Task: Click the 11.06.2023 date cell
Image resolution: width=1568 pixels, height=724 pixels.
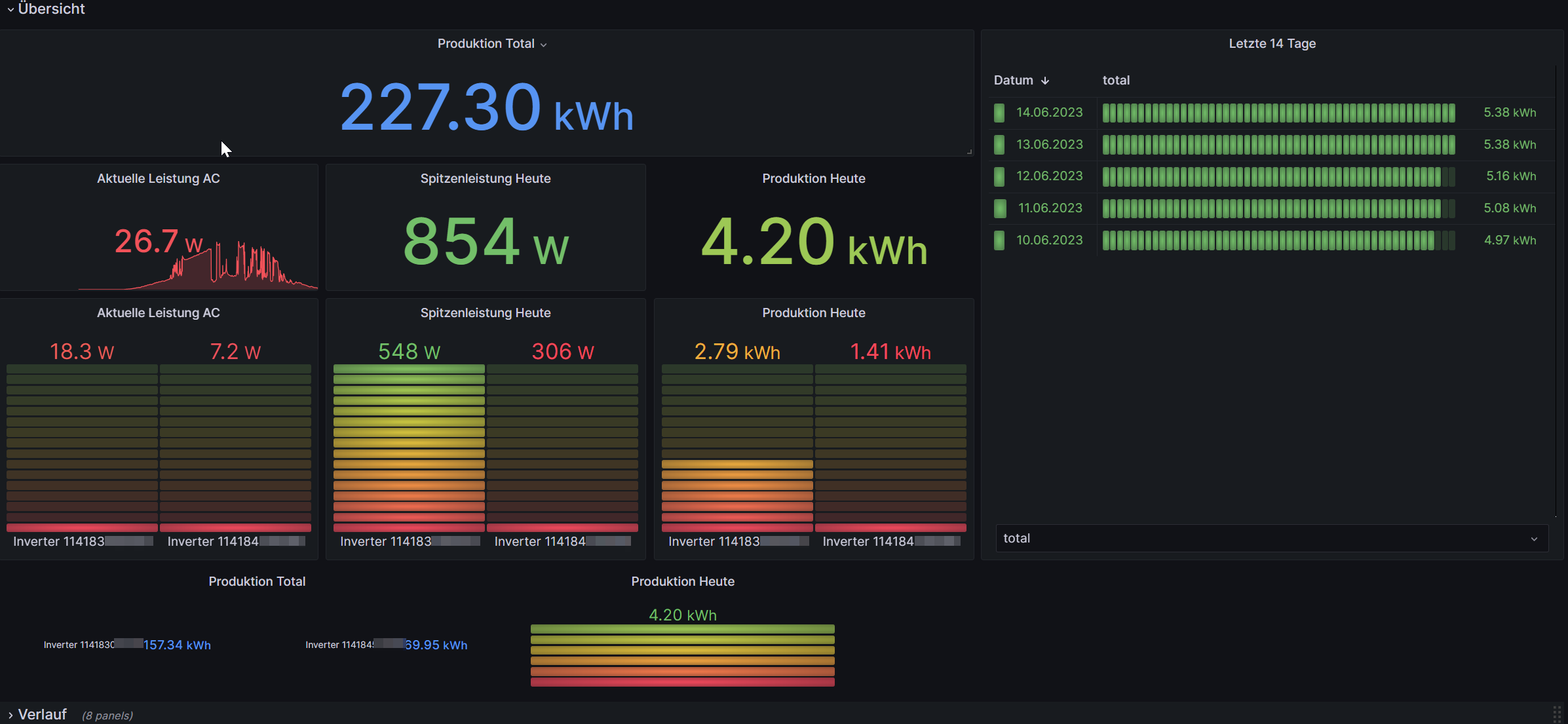Action: [1050, 208]
